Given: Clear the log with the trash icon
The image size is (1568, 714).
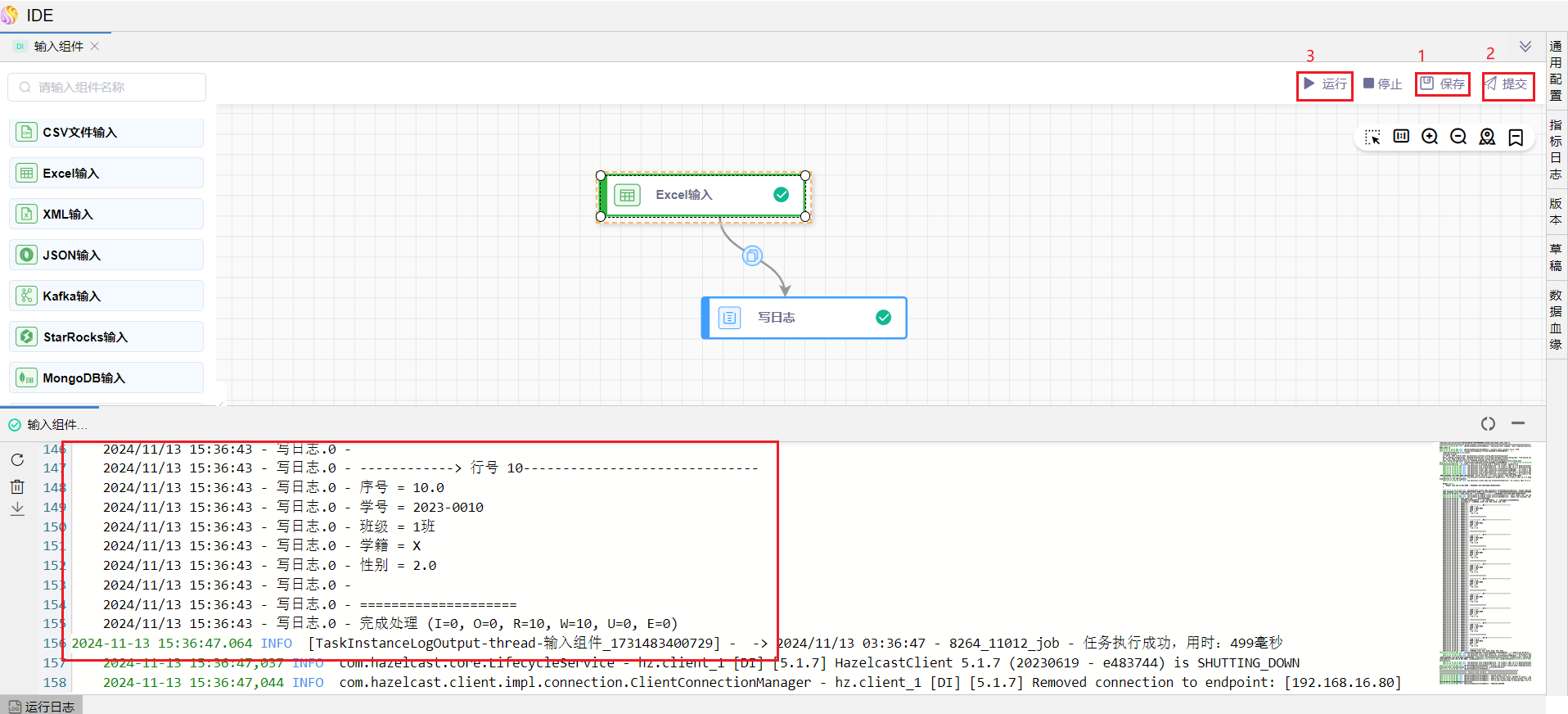Looking at the screenshot, I should [17, 487].
